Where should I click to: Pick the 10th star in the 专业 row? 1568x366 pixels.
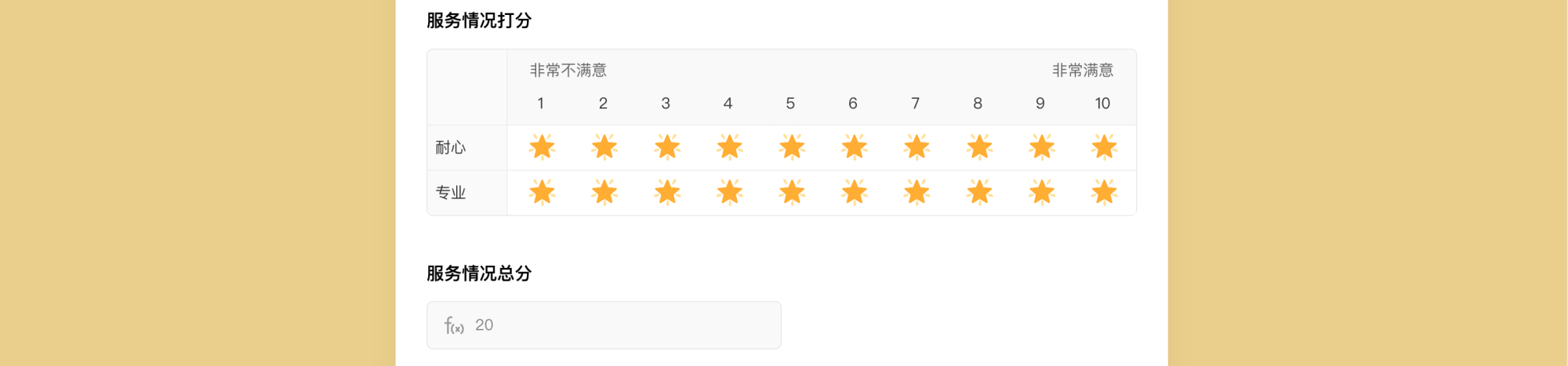tap(1104, 192)
